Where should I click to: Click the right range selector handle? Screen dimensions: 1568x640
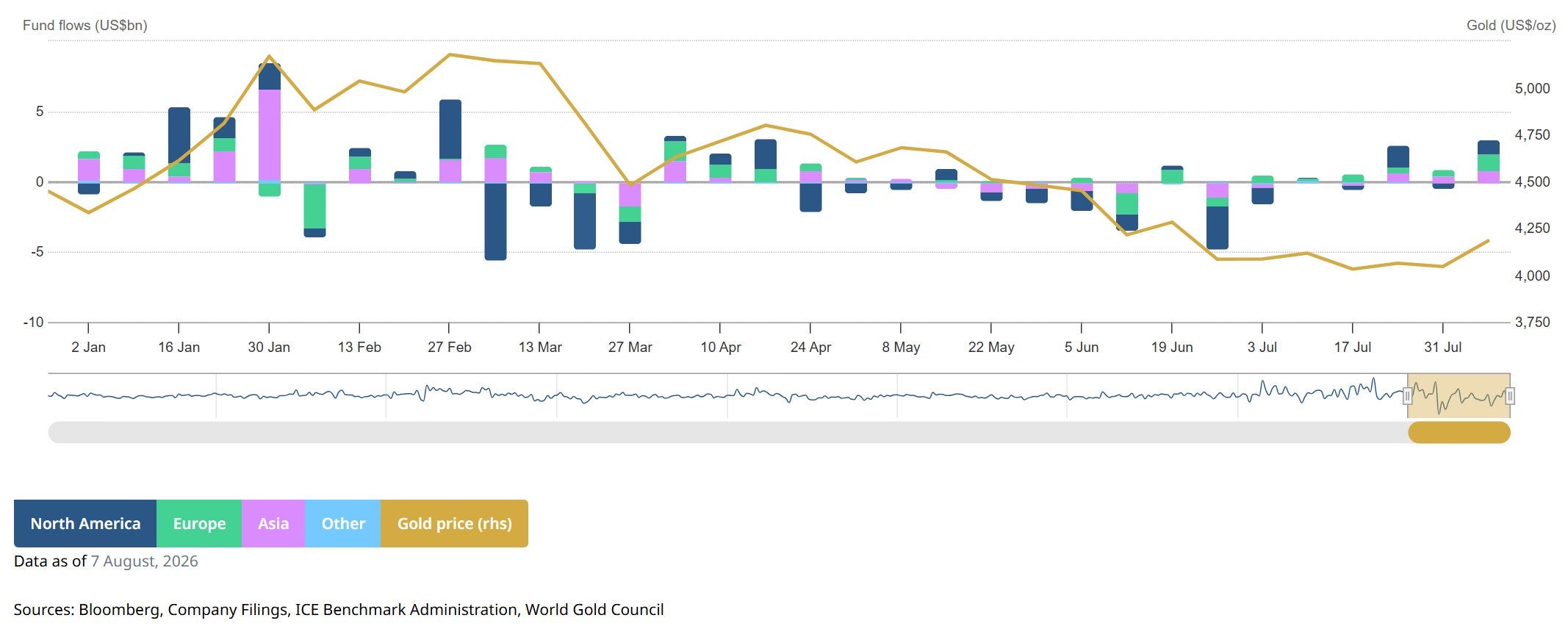tap(1510, 397)
